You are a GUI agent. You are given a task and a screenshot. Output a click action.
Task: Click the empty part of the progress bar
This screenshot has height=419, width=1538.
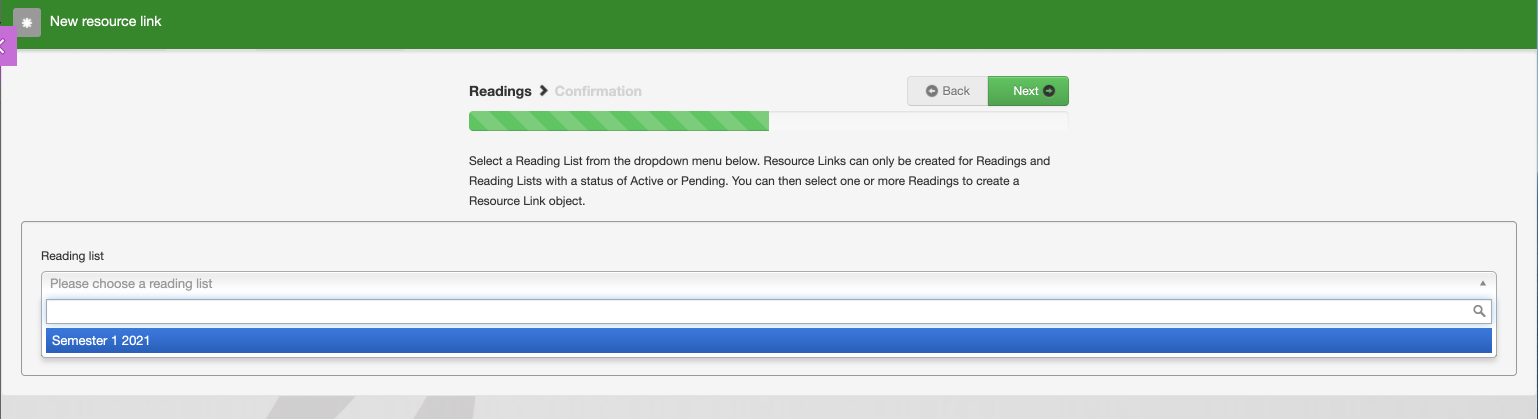(917, 122)
